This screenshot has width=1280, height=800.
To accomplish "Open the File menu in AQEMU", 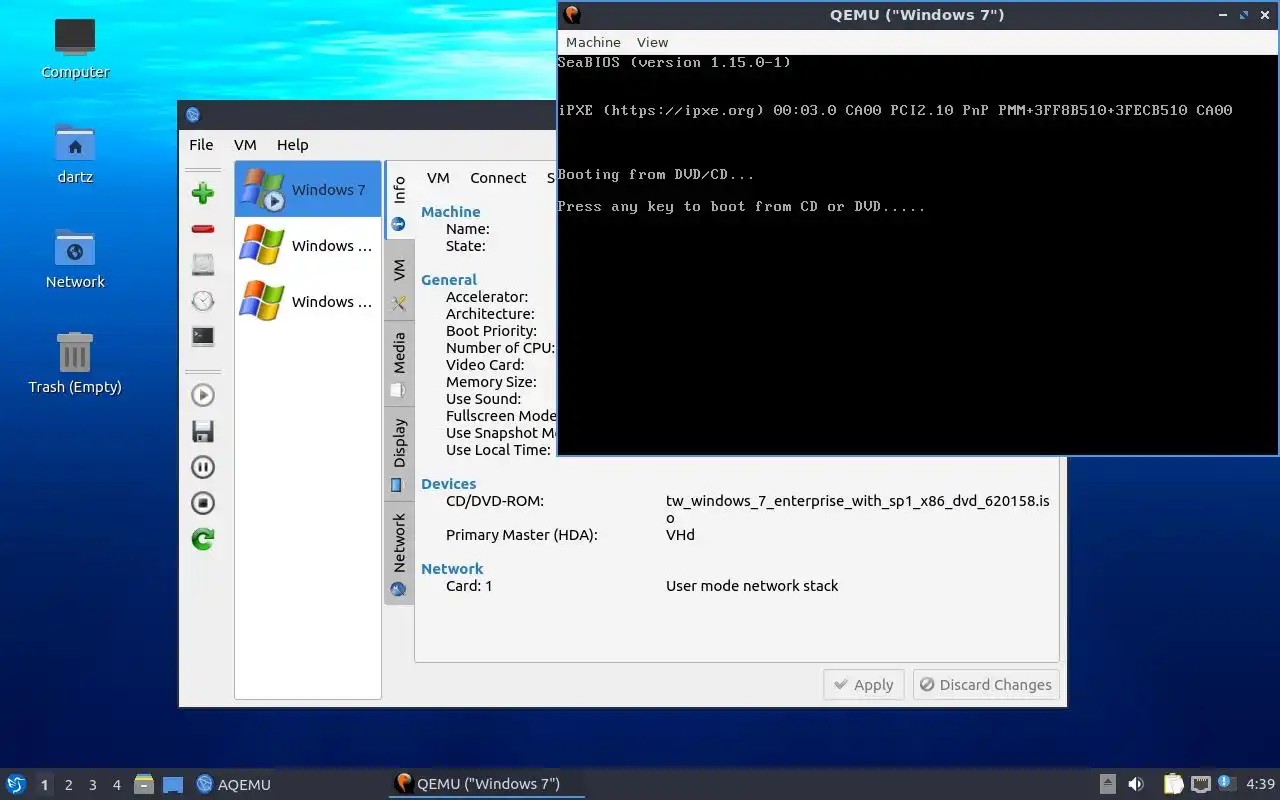I will (201, 145).
